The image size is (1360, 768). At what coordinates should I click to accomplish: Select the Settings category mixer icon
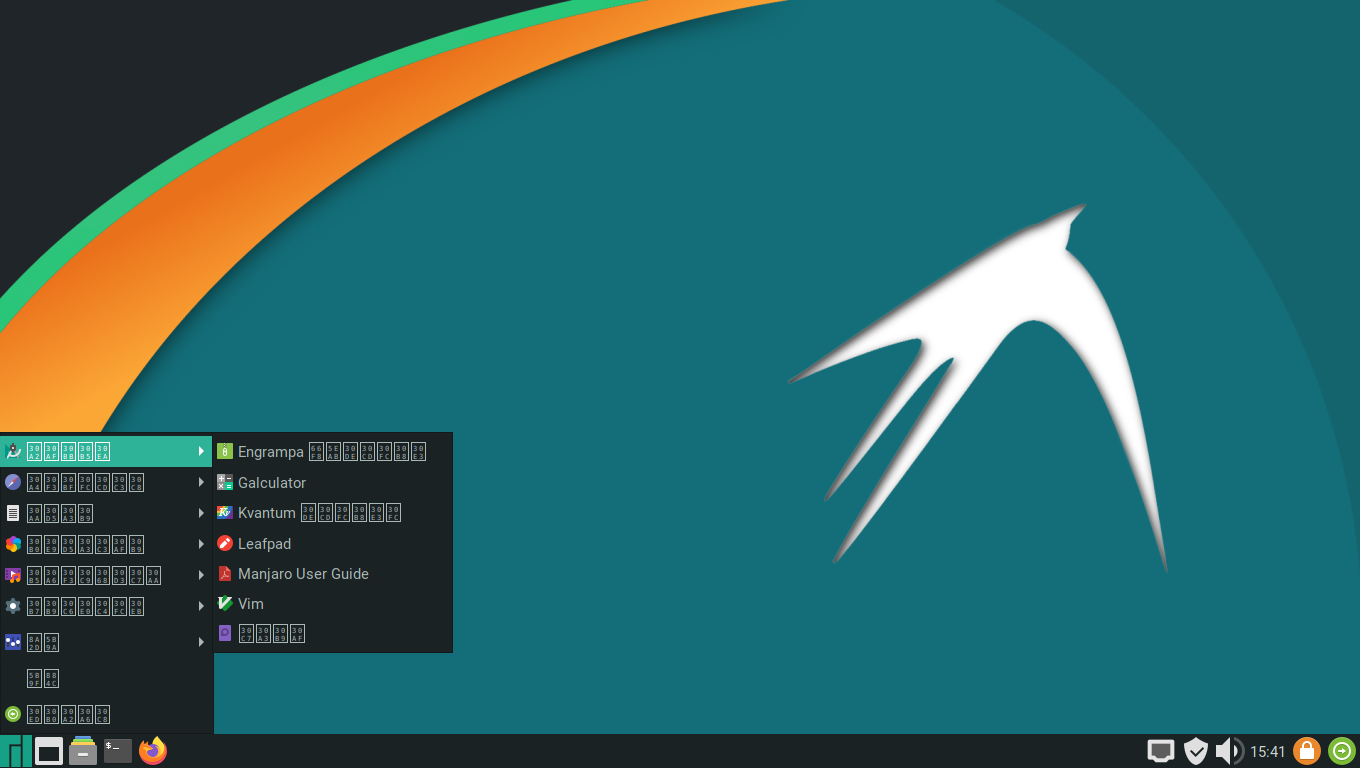(13, 642)
